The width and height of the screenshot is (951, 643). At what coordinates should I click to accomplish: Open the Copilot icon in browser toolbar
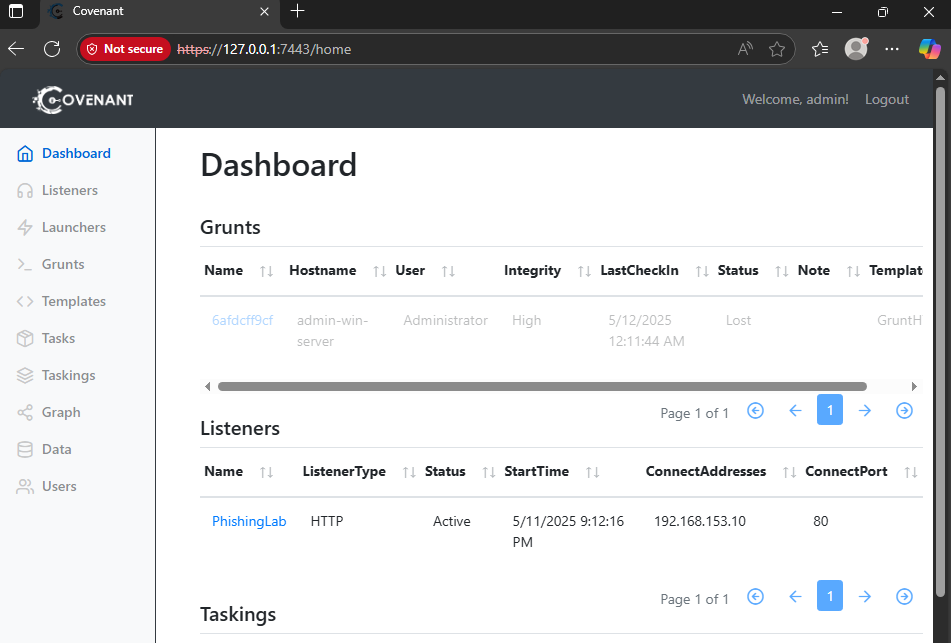coord(929,49)
